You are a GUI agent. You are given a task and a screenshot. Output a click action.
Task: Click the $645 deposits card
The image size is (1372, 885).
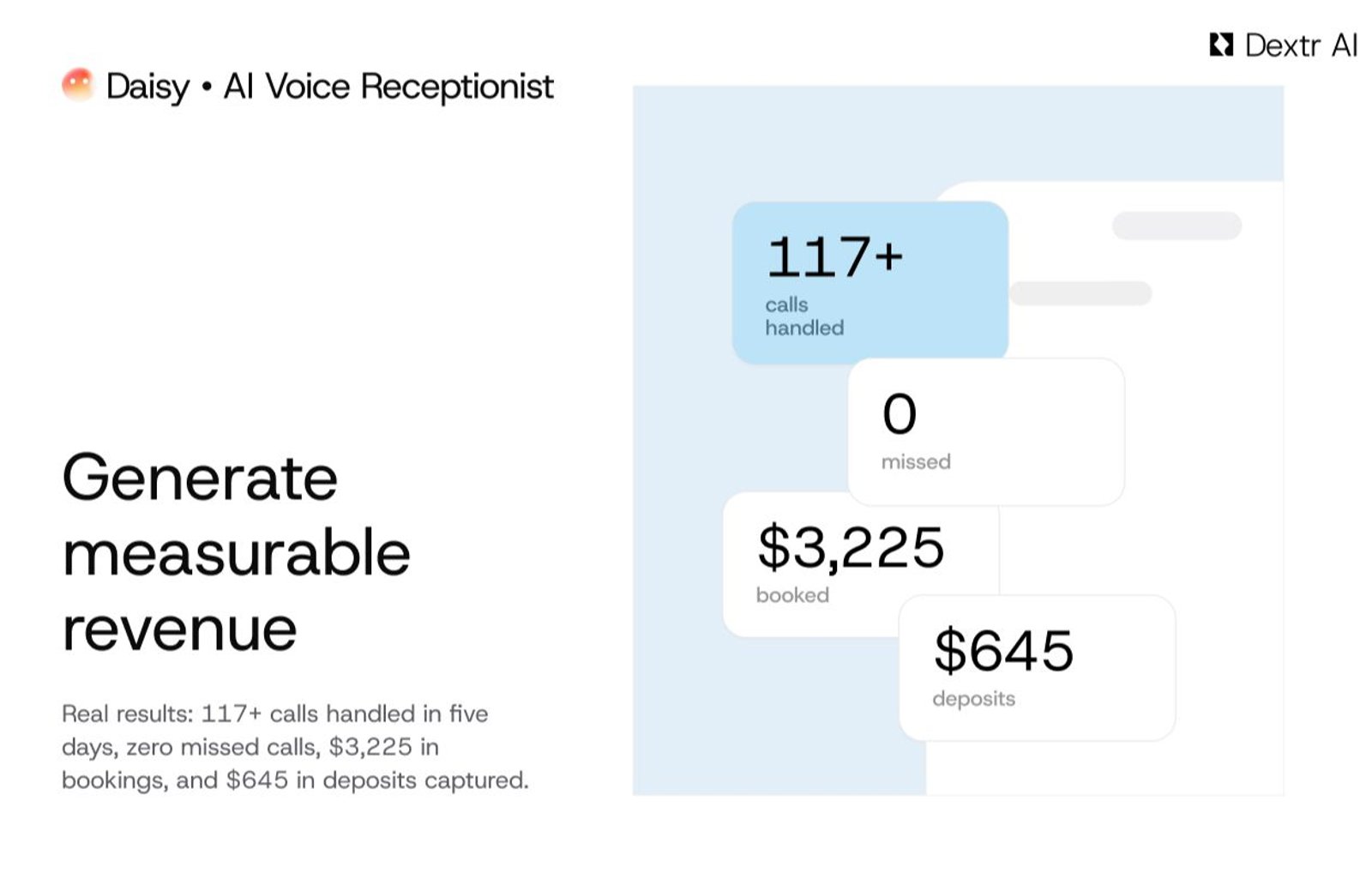click(1037, 668)
